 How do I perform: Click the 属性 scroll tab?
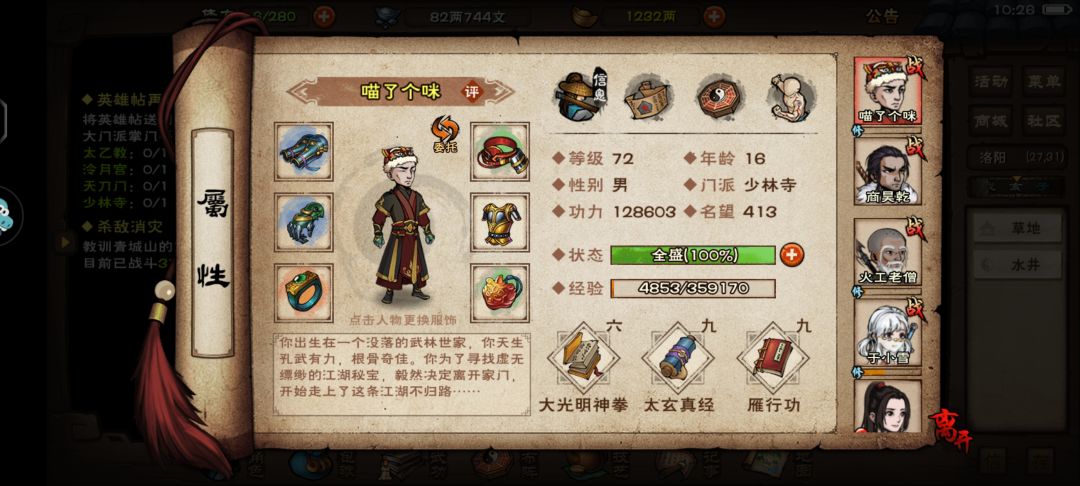click(x=212, y=242)
